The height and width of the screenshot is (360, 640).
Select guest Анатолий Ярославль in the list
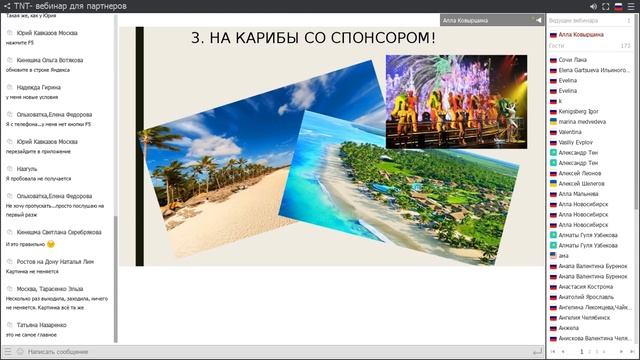tap(586, 297)
